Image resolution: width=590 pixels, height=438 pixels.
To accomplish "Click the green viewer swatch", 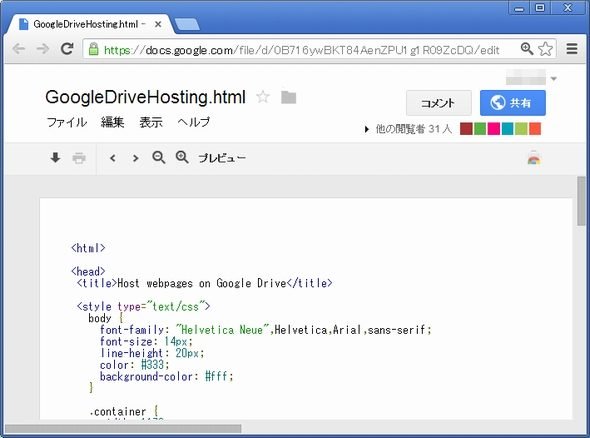I will (x=480, y=129).
